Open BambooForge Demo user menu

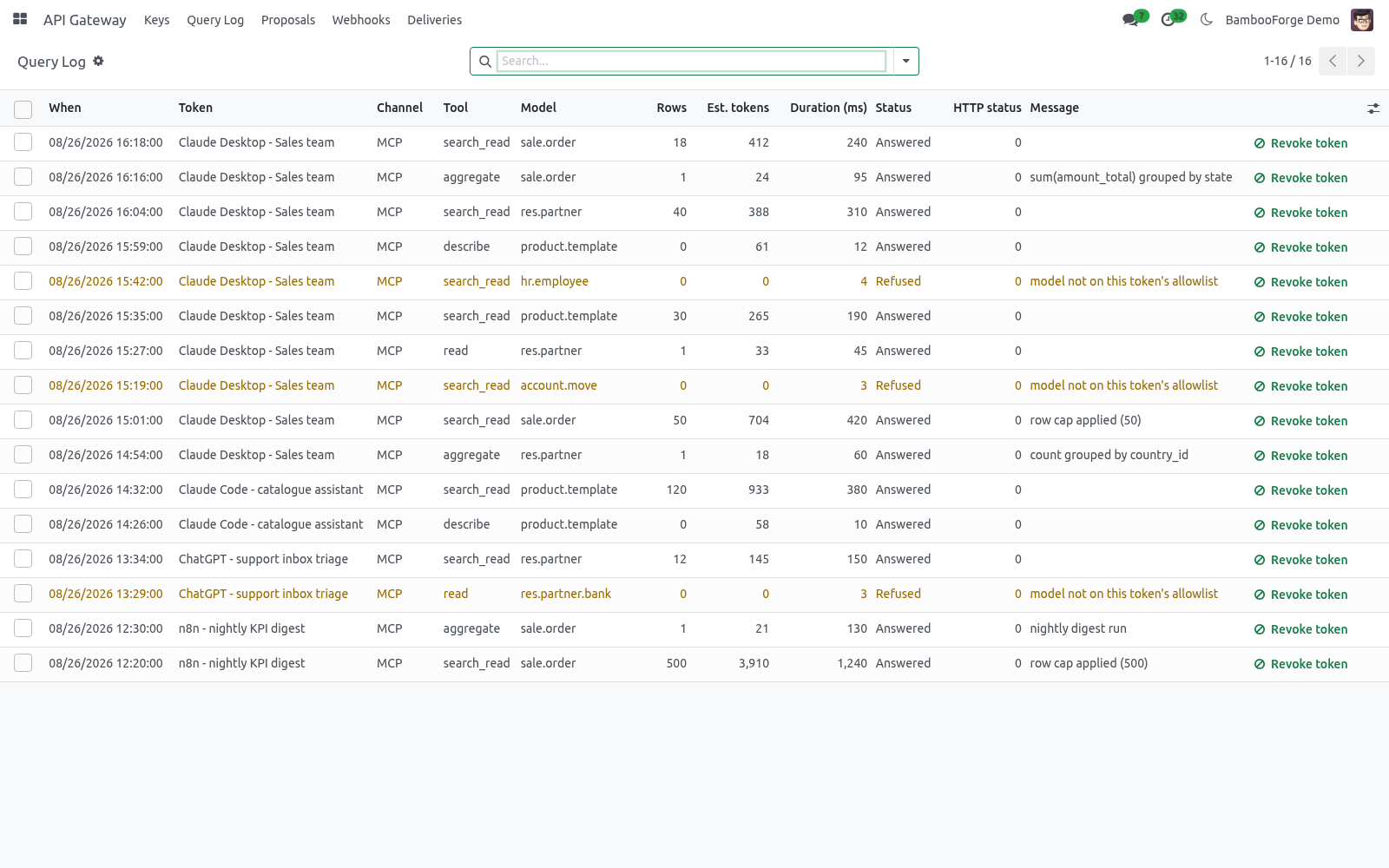click(x=1282, y=20)
